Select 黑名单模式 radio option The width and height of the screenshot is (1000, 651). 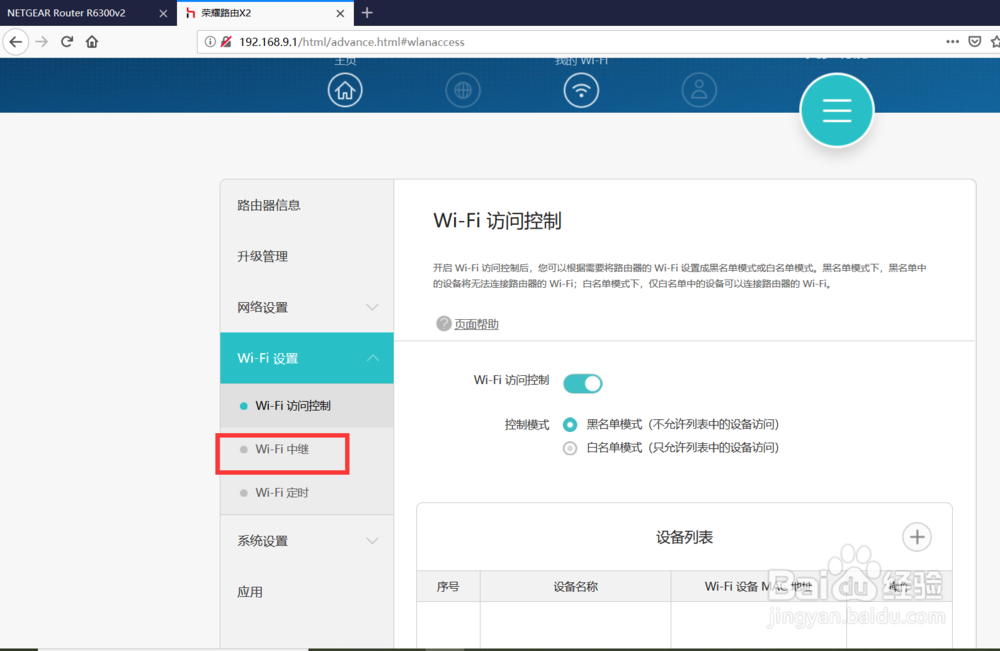570,425
